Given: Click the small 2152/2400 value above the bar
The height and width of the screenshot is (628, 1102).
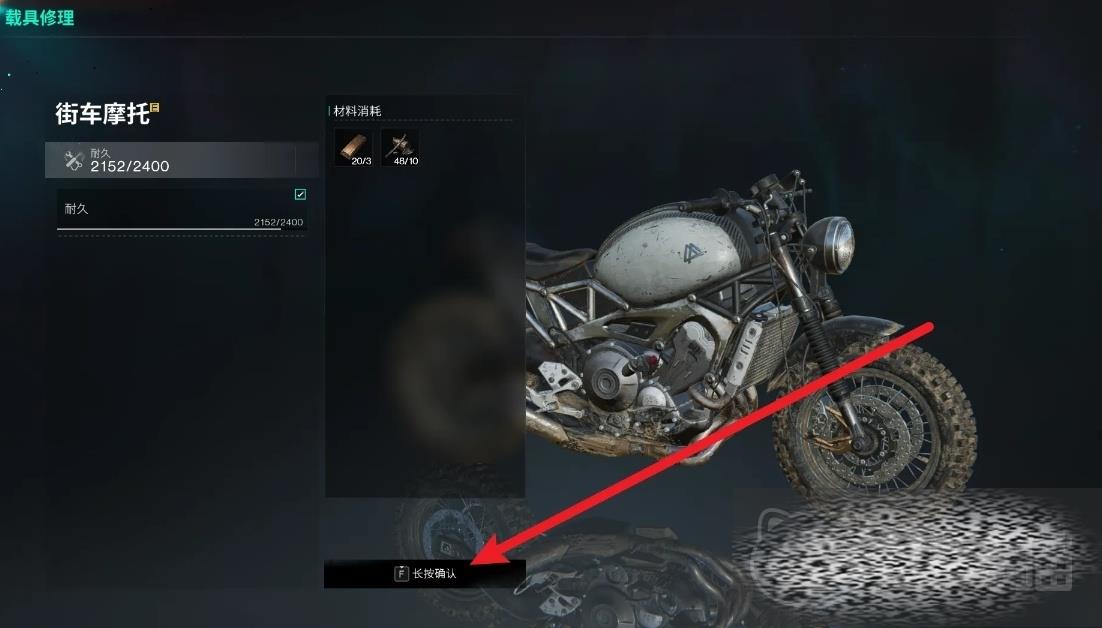Looking at the screenshot, I should (278, 222).
